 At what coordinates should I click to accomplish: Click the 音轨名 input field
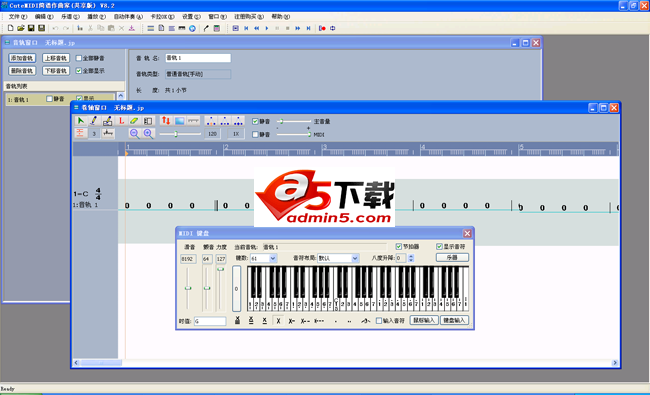point(198,58)
